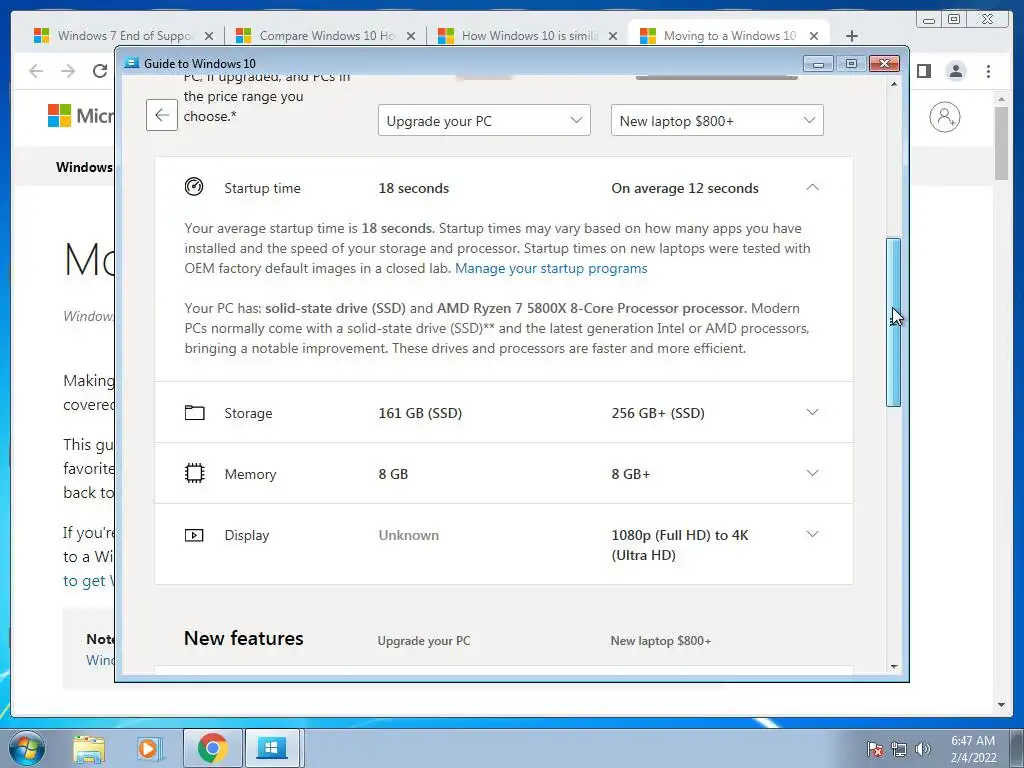Click the guide window scroll down arrow
This screenshot has width=1024, height=768.
coord(893,667)
